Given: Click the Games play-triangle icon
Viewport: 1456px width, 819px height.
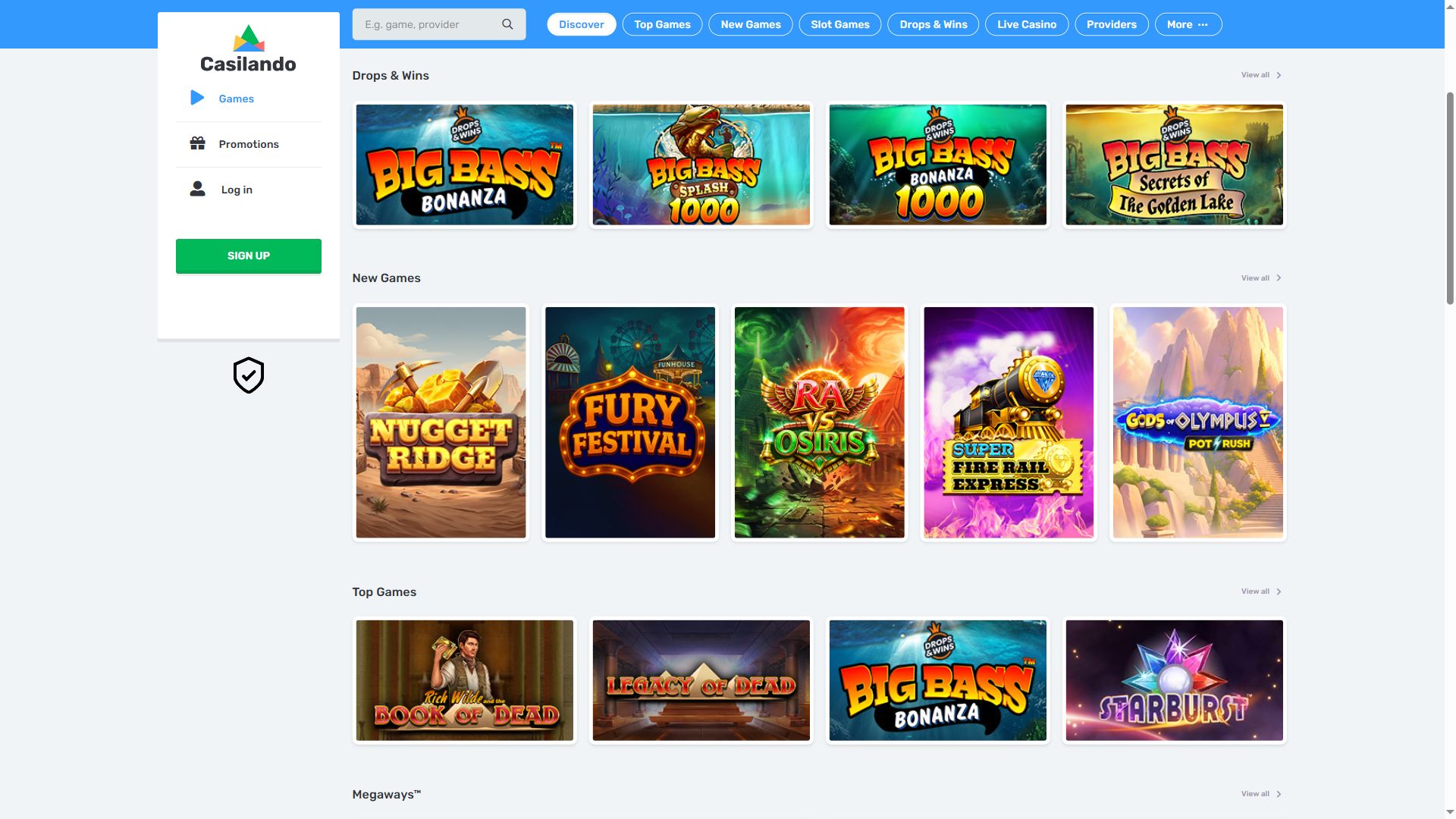Looking at the screenshot, I should pyautogui.click(x=197, y=98).
